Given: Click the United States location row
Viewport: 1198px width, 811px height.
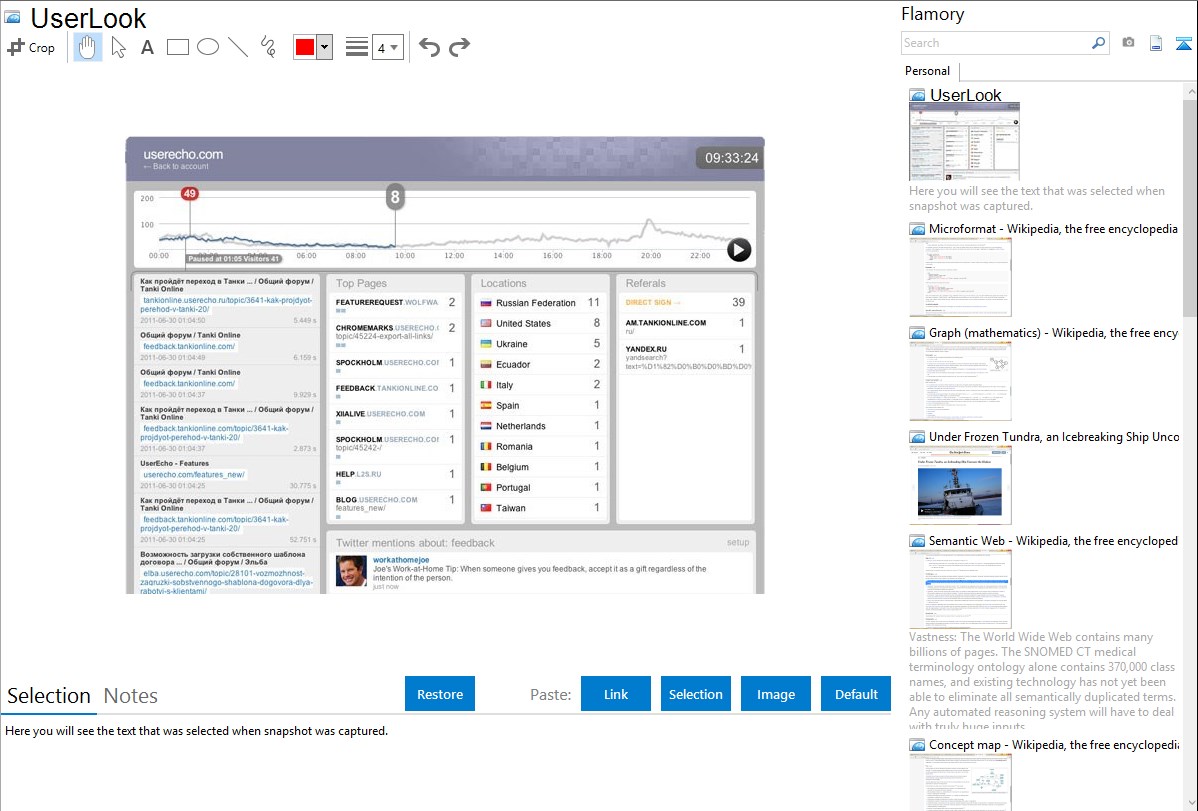Looking at the screenshot, I should point(539,323).
